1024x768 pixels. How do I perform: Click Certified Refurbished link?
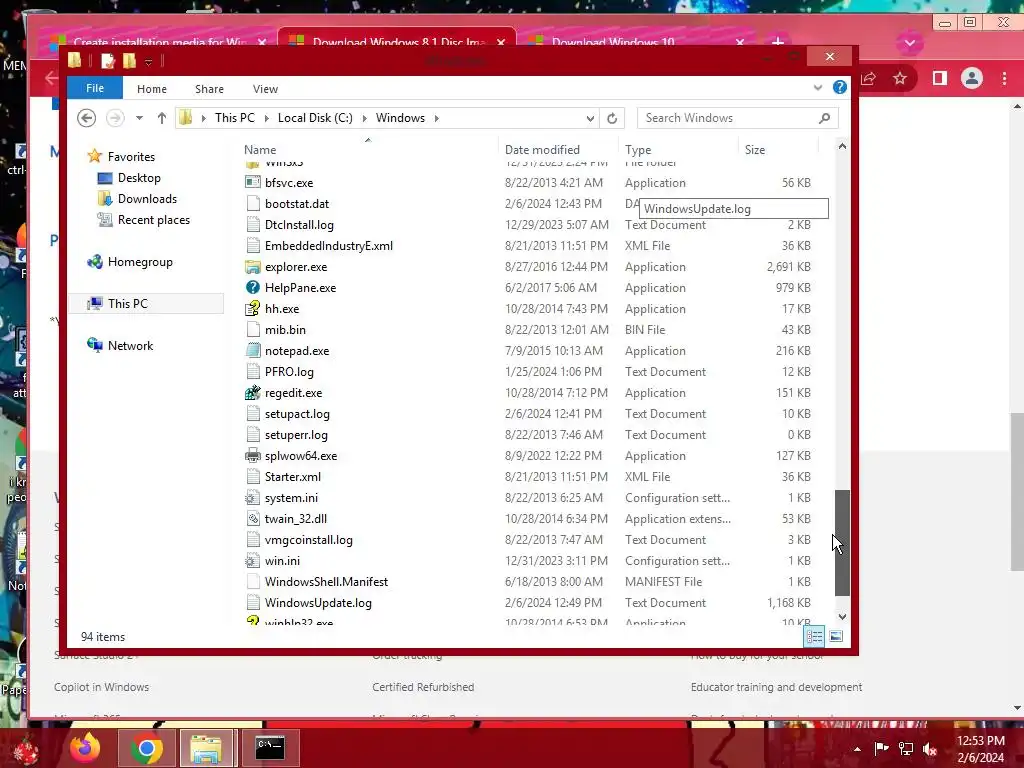[x=423, y=687]
